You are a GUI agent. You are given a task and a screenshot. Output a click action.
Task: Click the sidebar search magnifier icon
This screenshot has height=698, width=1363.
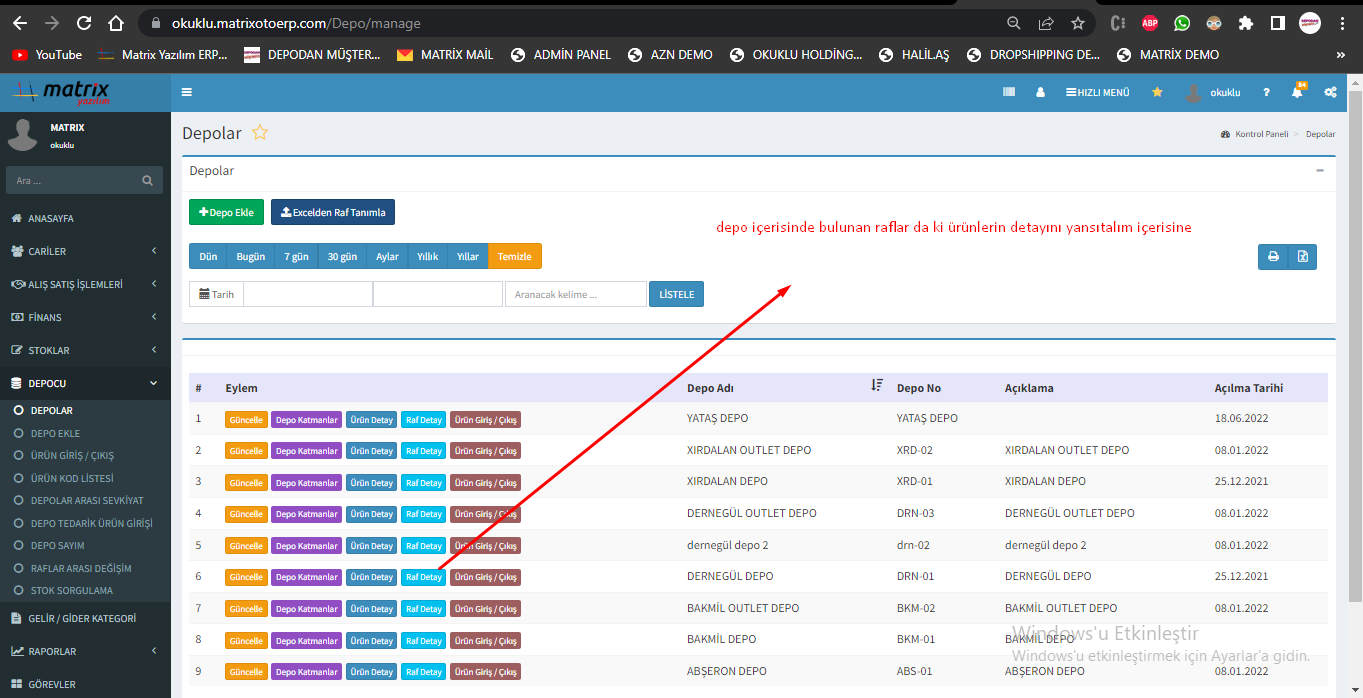tap(147, 181)
